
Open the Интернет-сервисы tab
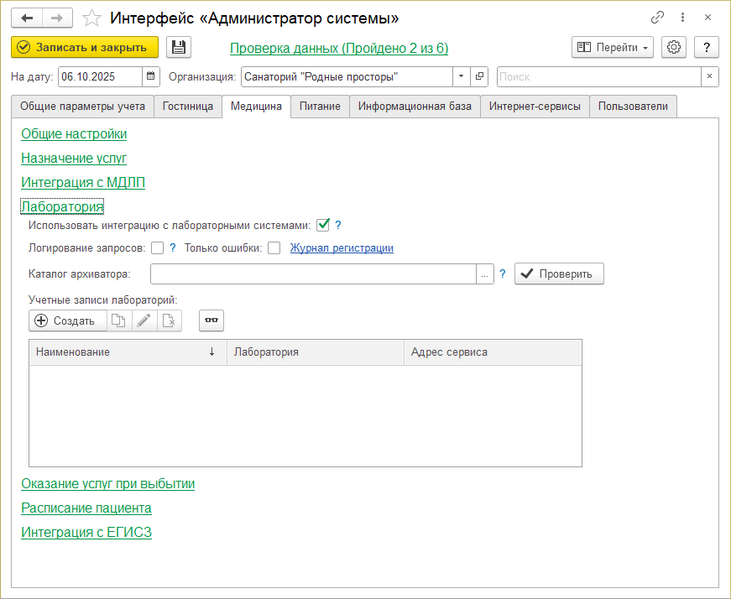pyautogui.click(x=534, y=106)
